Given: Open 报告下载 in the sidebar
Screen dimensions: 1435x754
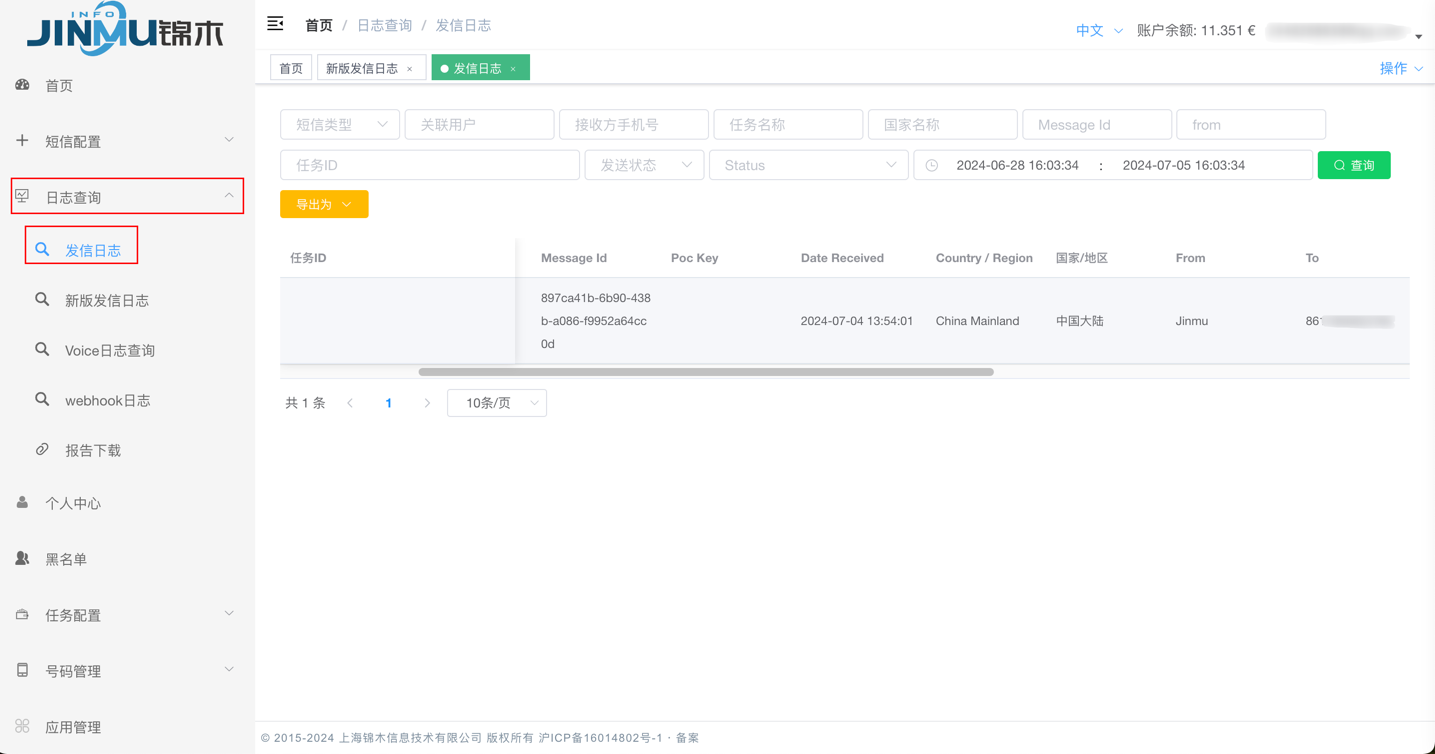Looking at the screenshot, I should pyautogui.click(x=93, y=450).
